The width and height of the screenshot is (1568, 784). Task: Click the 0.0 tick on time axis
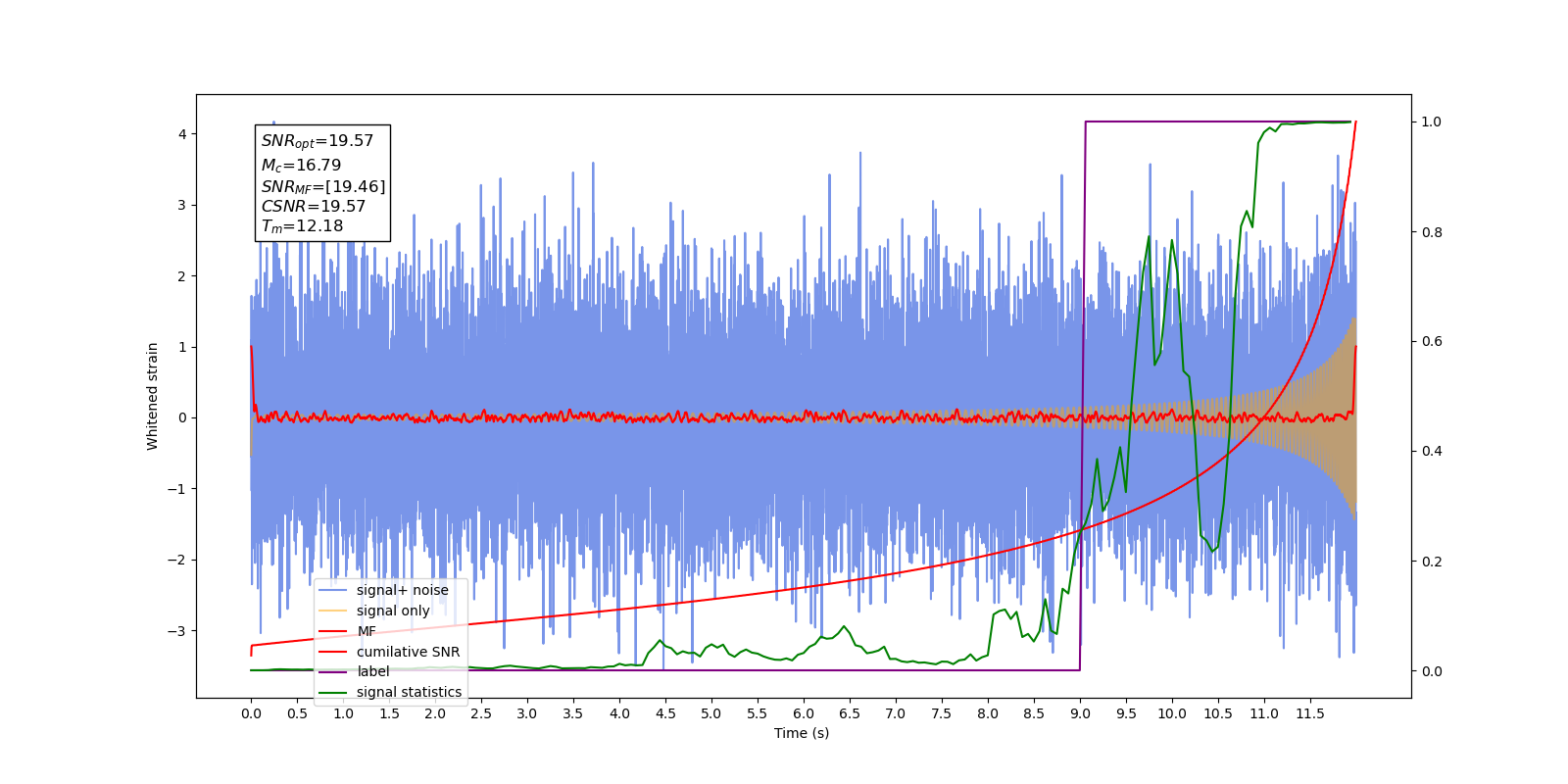pos(251,713)
